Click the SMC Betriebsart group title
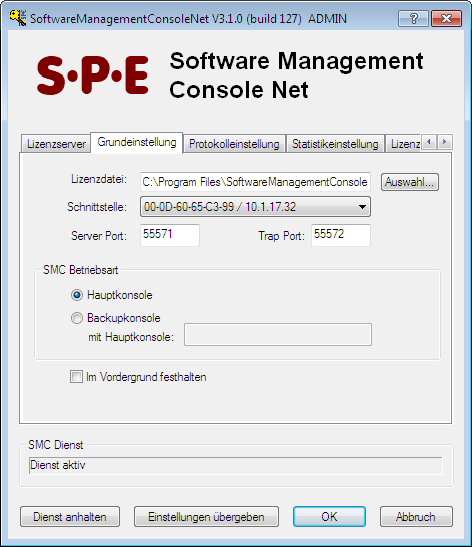The height and width of the screenshot is (547, 472). (81, 270)
